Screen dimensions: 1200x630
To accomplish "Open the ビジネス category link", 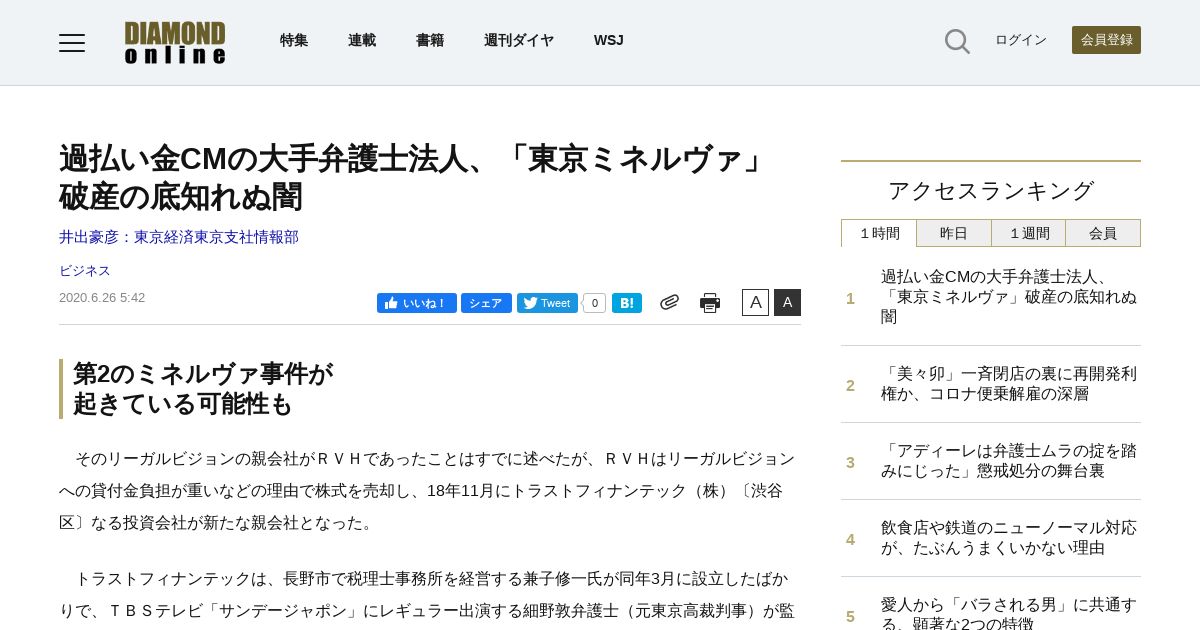I will (85, 271).
